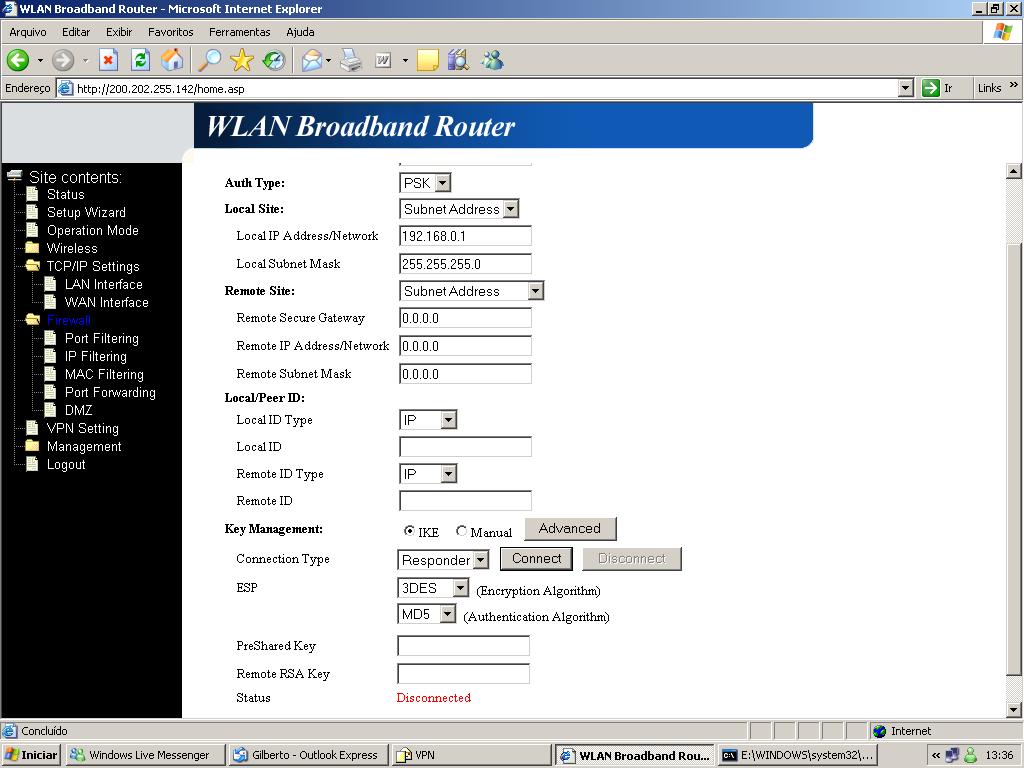Open the Editar menu

click(76, 32)
